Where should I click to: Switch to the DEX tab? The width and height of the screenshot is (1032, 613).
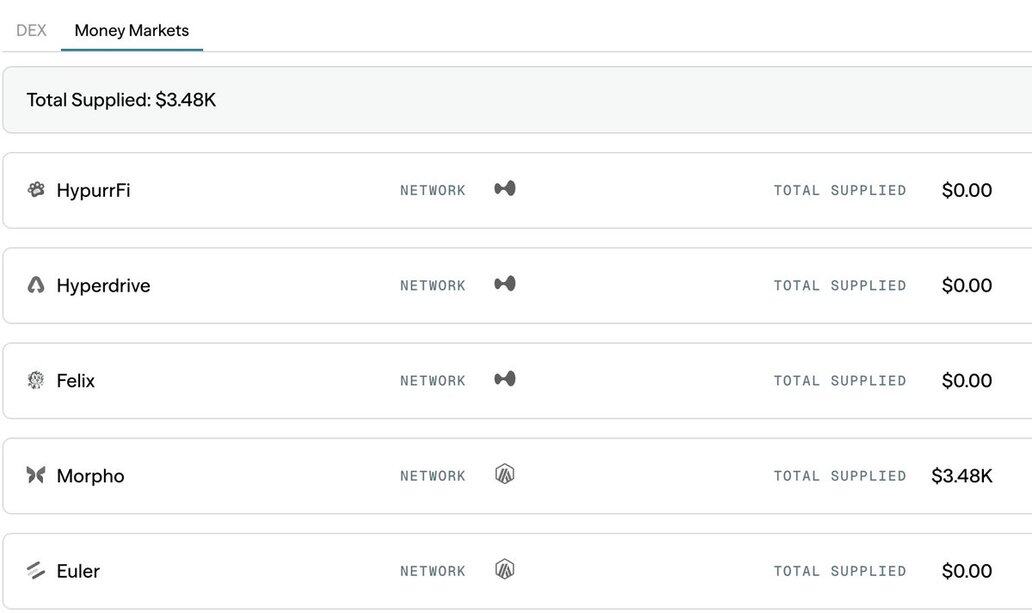coord(31,30)
